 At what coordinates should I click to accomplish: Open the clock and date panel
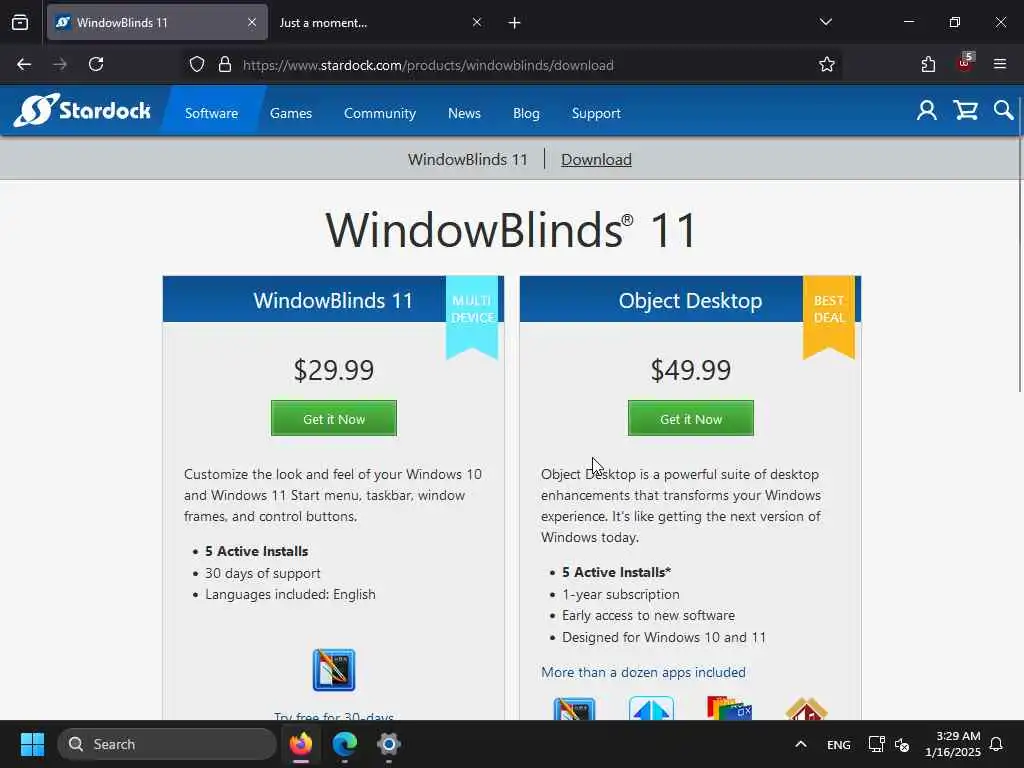coord(953,744)
